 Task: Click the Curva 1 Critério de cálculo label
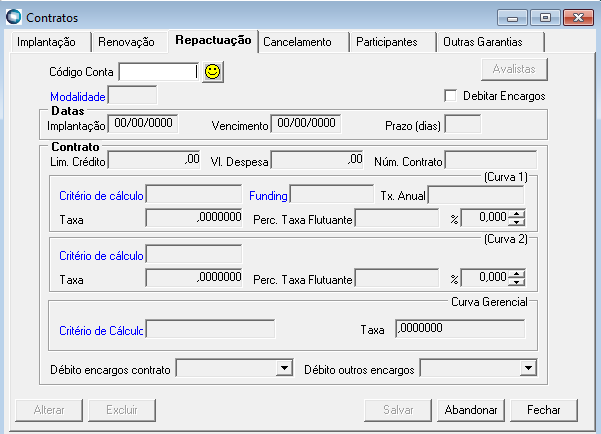[101, 196]
